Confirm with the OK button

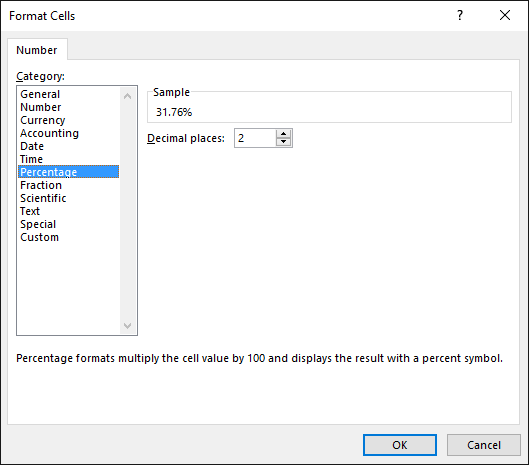[400, 445]
